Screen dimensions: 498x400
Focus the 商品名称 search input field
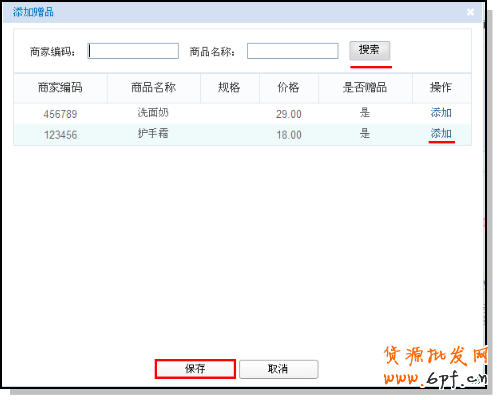tap(293, 51)
